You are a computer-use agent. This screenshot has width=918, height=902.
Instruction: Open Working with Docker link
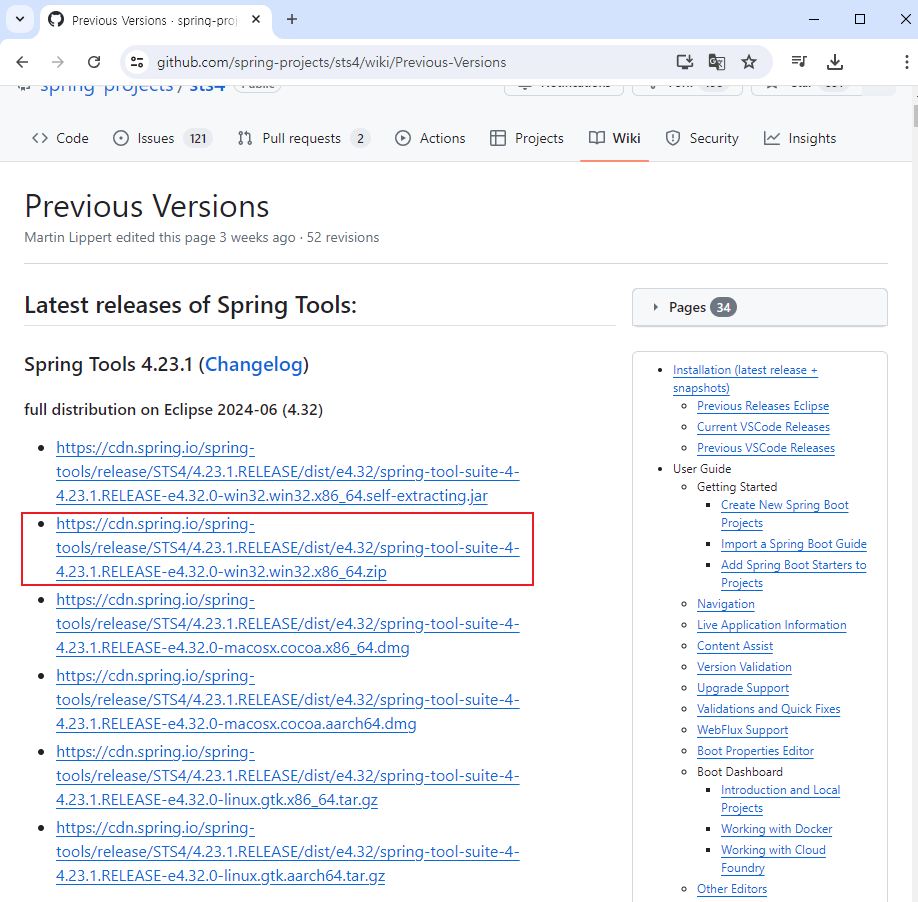pos(776,829)
